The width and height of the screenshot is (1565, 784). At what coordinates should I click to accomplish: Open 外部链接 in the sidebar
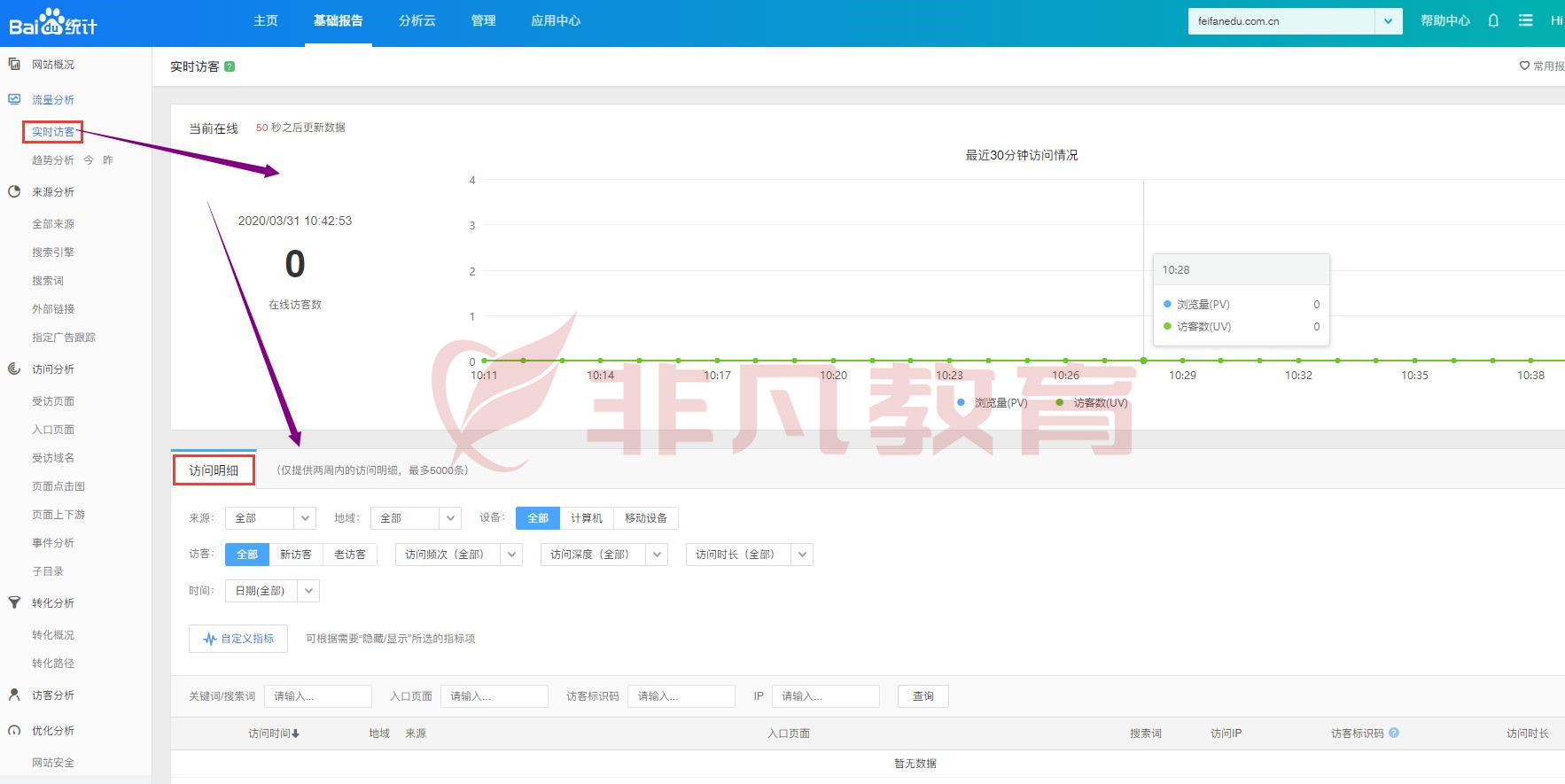(x=53, y=309)
